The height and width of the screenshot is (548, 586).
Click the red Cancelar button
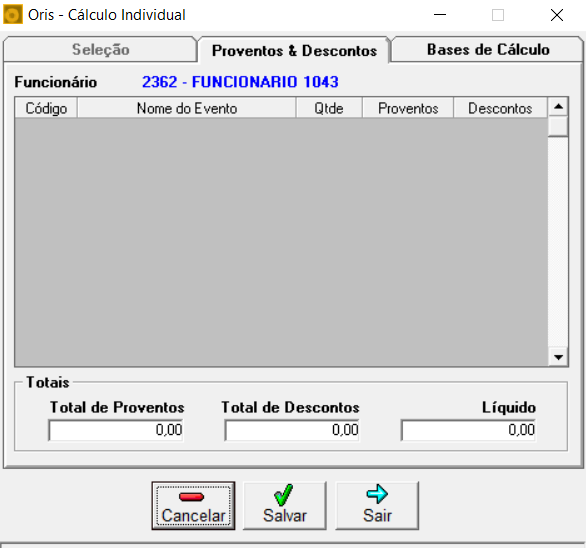pyautogui.click(x=193, y=505)
